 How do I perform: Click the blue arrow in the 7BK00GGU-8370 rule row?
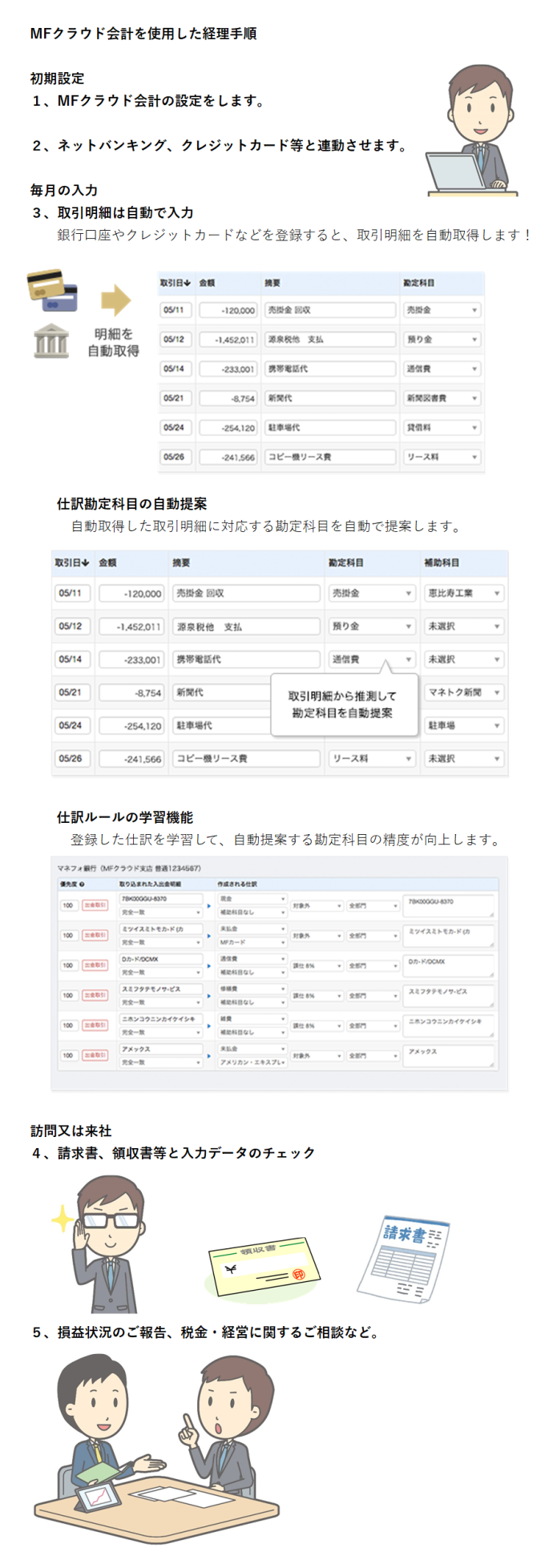[x=210, y=905]
